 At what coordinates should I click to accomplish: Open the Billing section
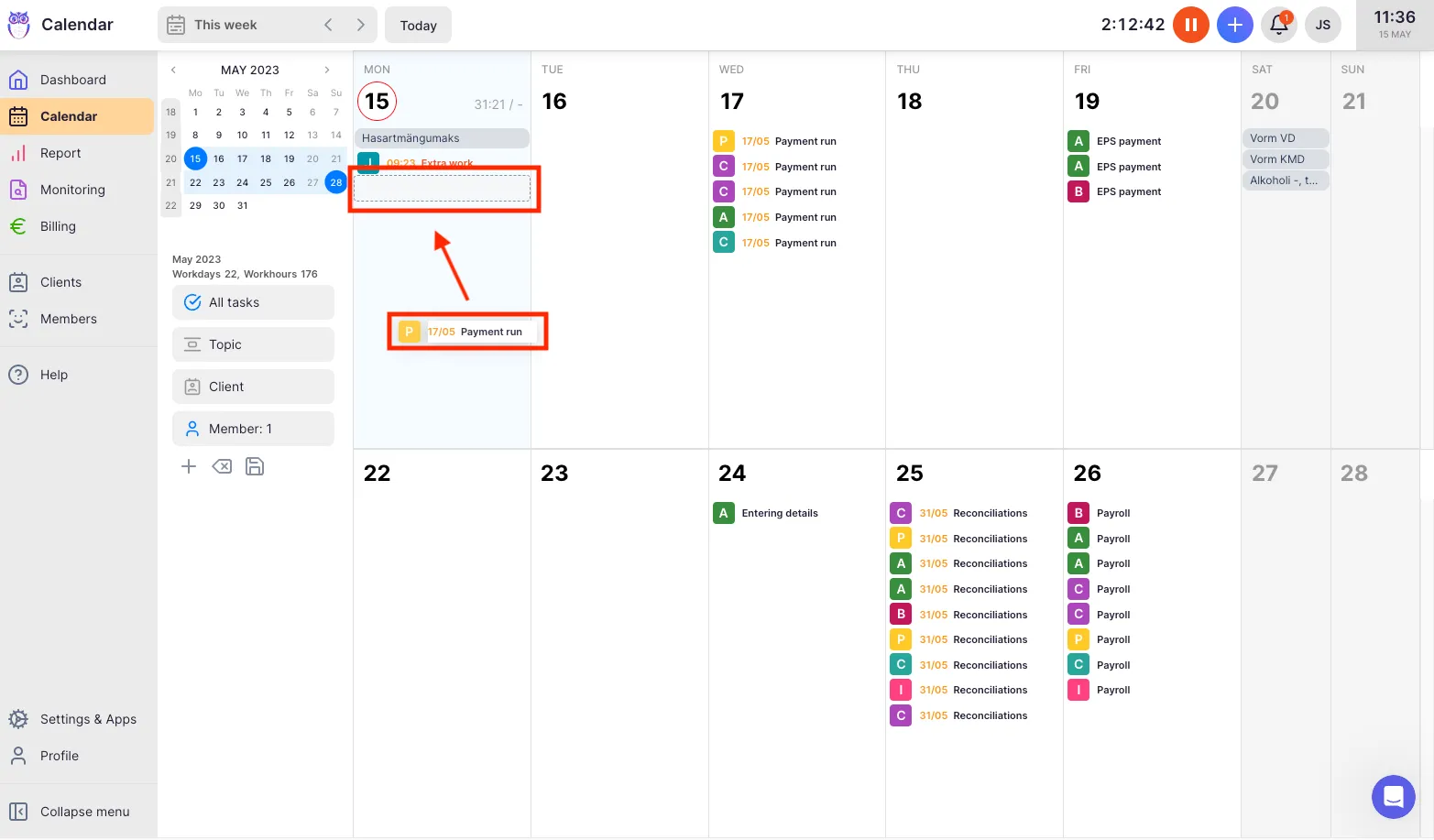[58, 226]
